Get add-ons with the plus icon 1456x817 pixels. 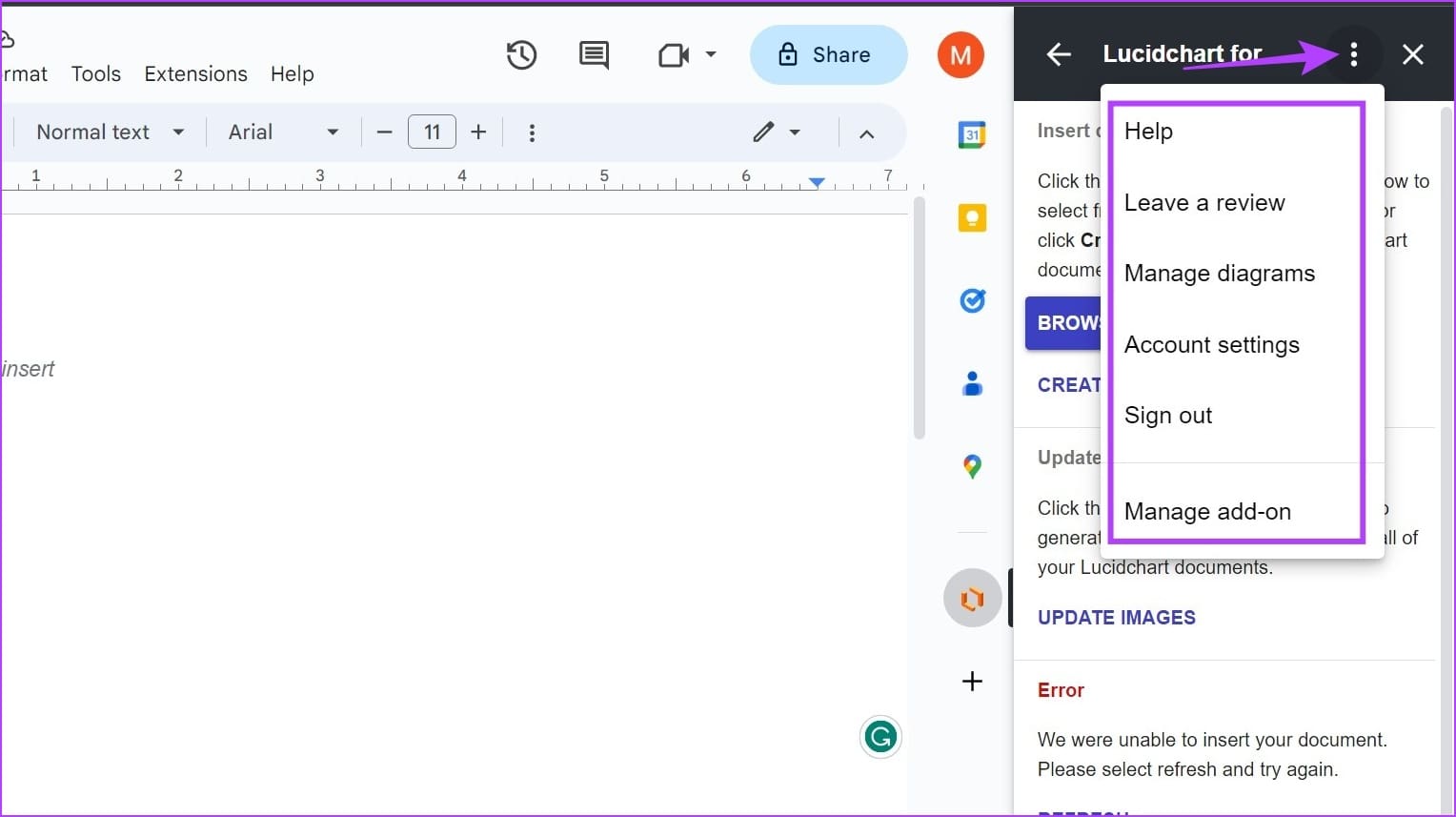click(972, 681)
